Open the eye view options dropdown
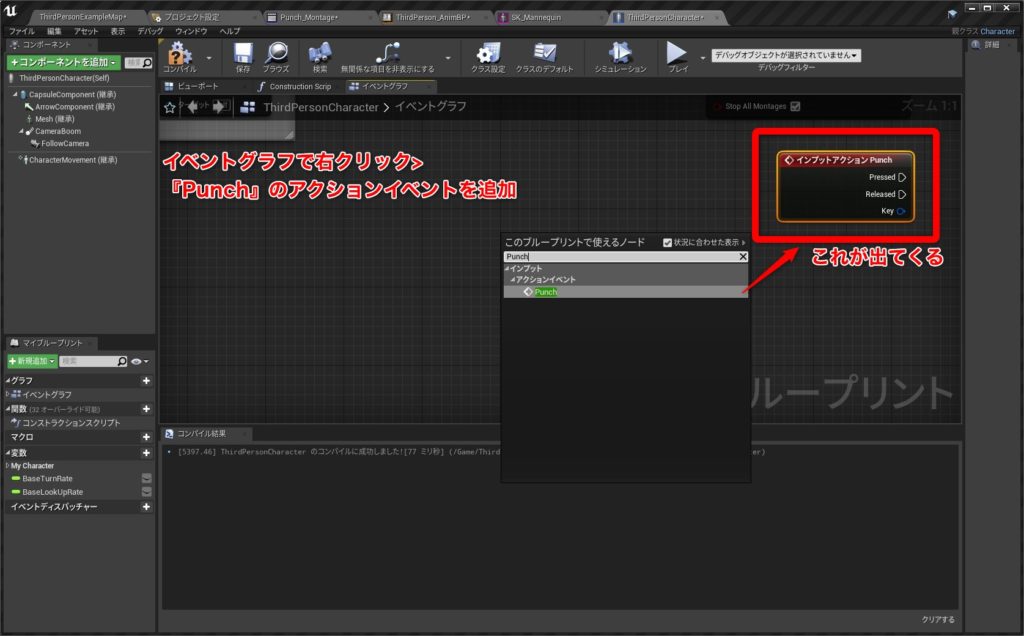The height and width of the screenshot is (636, 1024). click(x=140, y=361)
